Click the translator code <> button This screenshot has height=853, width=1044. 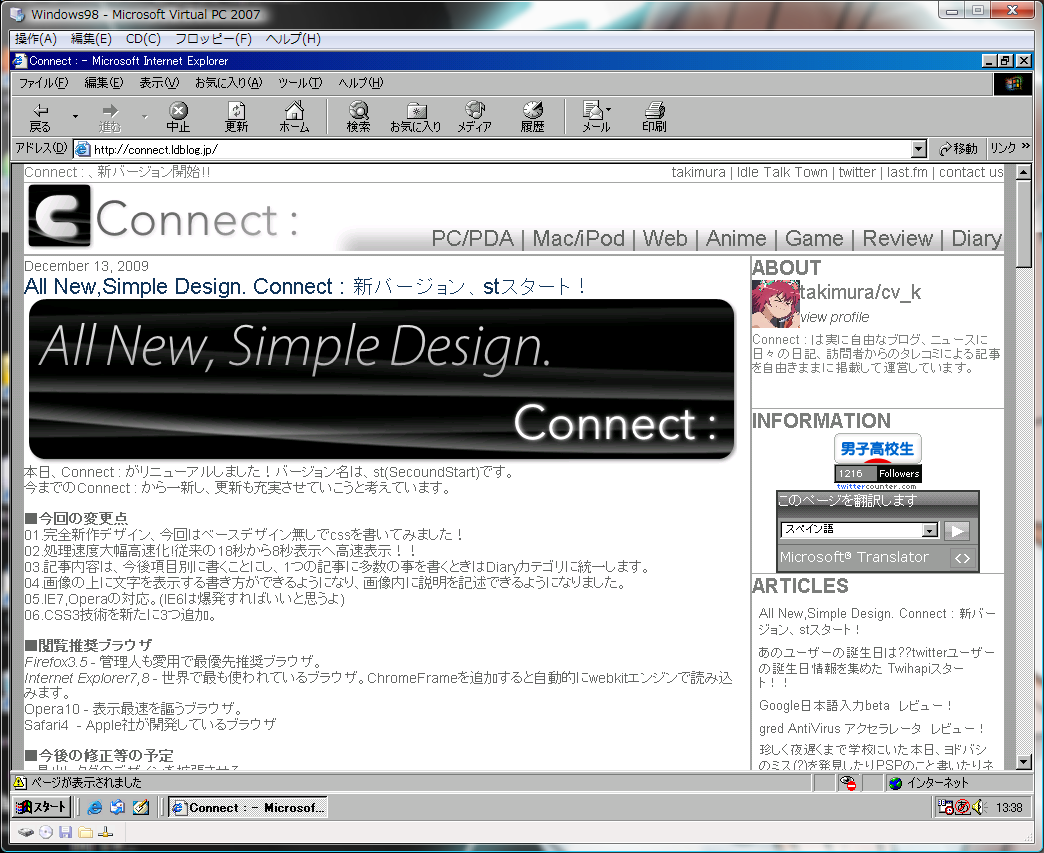click(962, 558)
